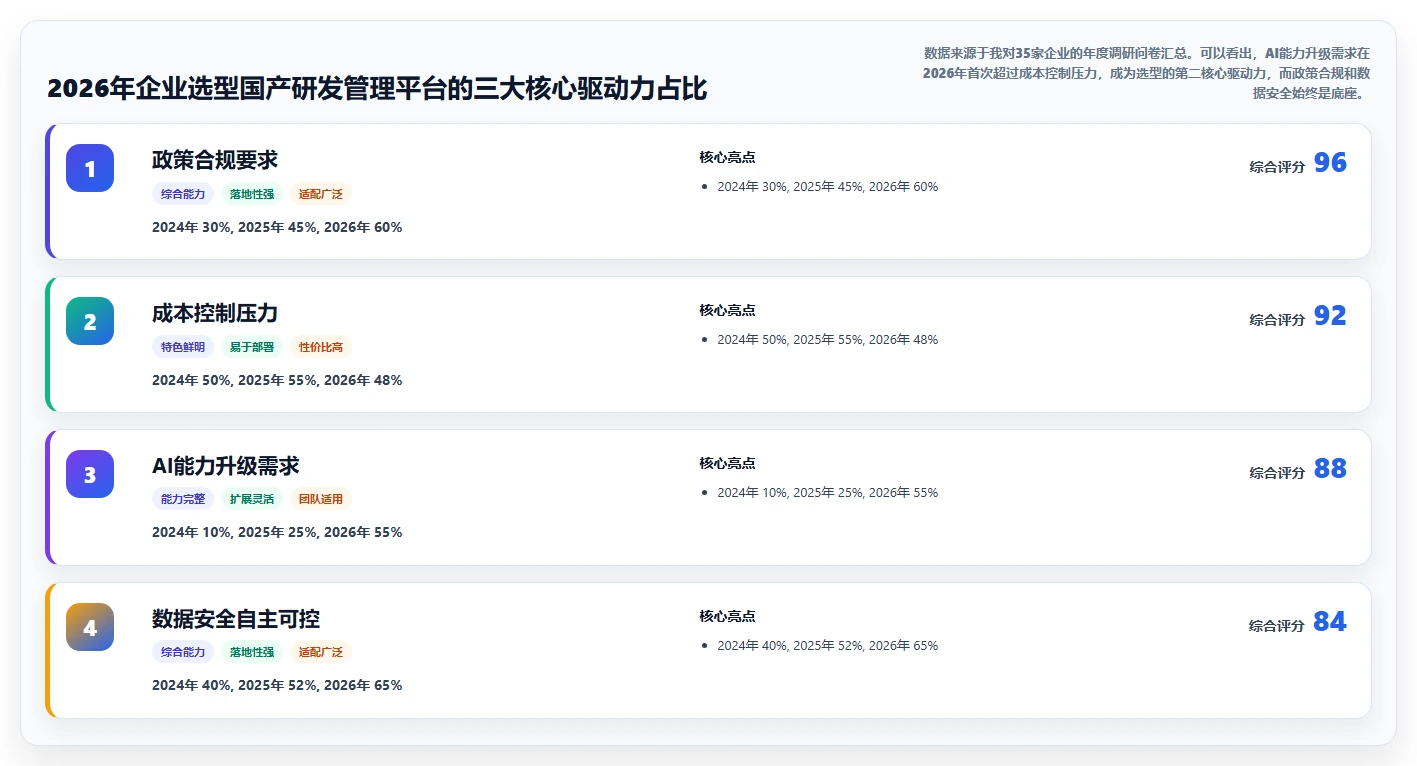The height and width of the screenshot is (766, 1417).
Task: Click 核心亮点 heading in AI能力升级需求 card
Action: tap(727, 463)
